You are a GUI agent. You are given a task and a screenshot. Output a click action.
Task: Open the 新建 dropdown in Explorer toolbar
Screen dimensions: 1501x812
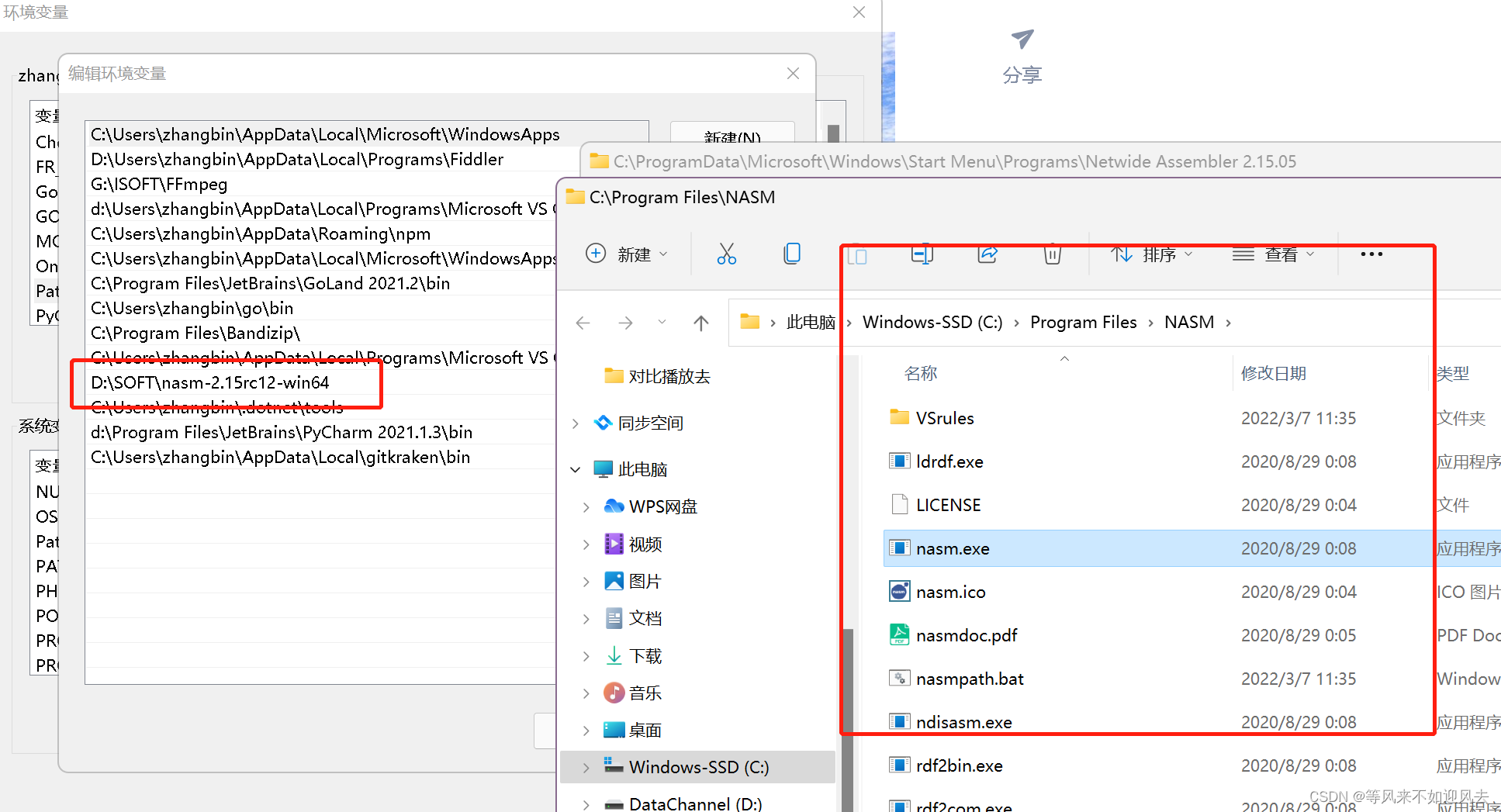tap(627, 254)
